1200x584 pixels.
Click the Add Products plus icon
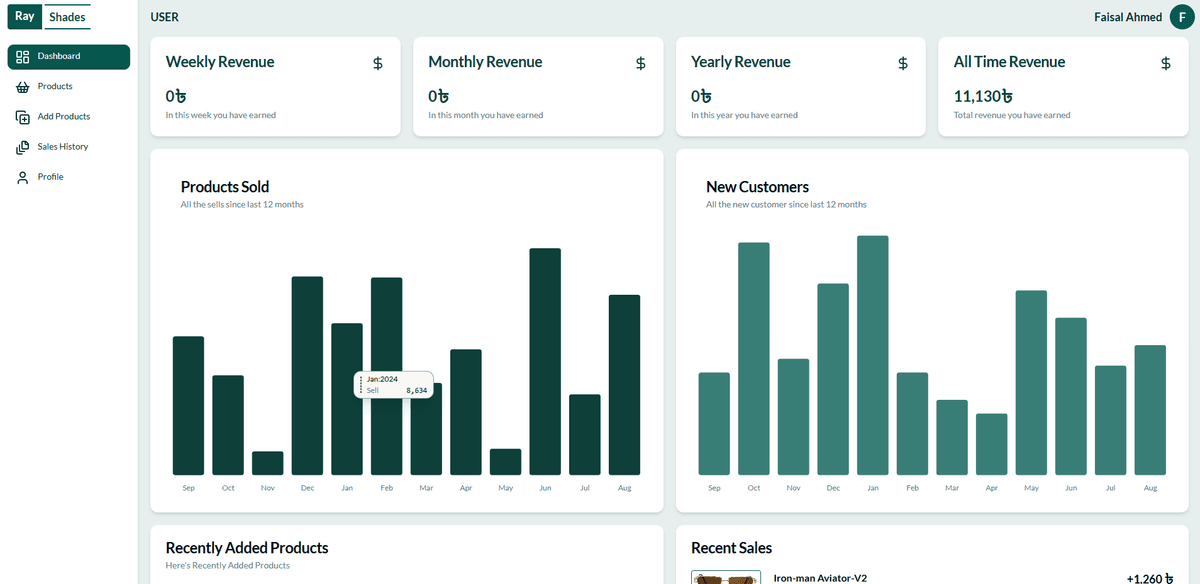click(x=23, y=117)
